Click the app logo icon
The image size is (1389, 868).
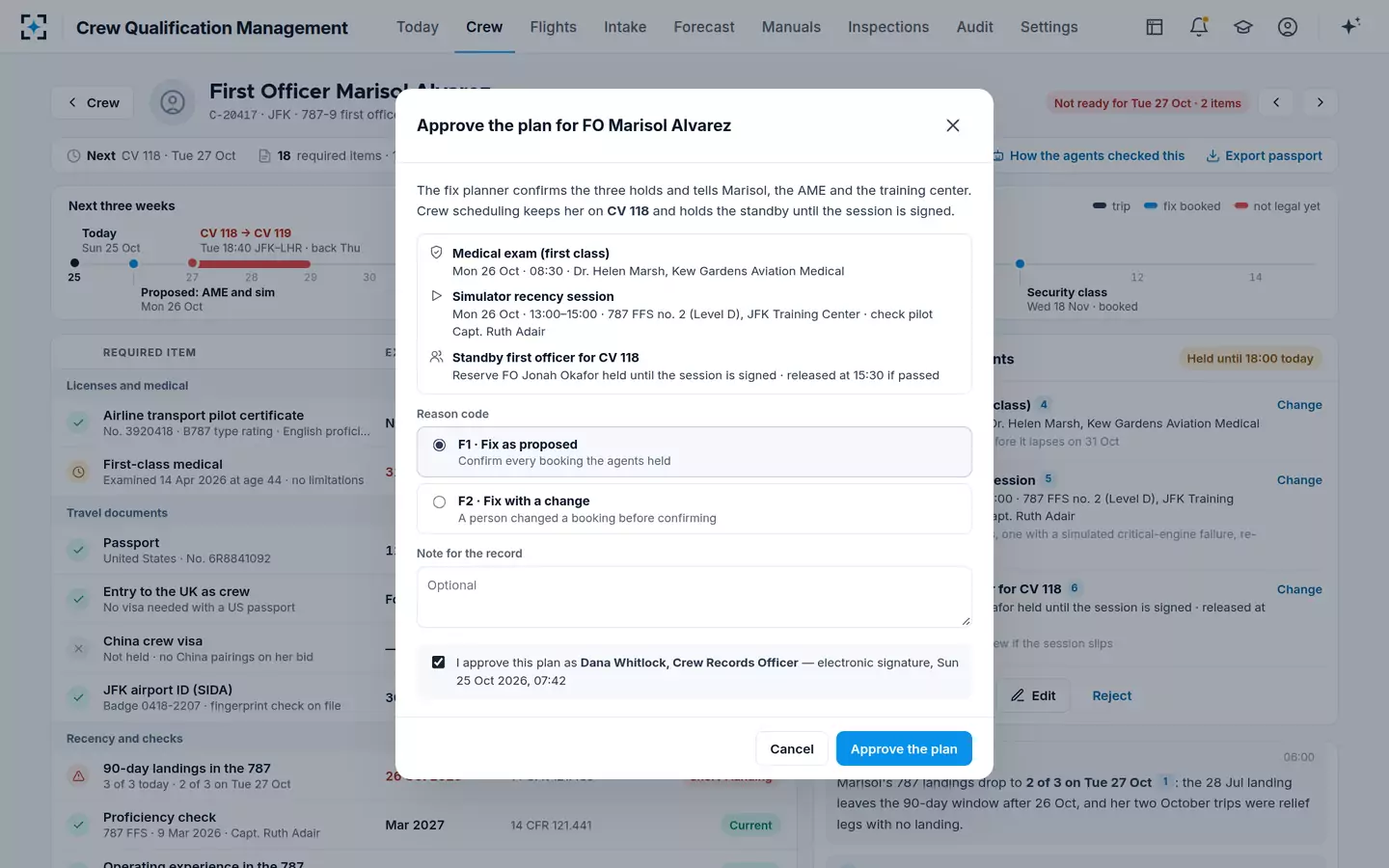(34, 27)
